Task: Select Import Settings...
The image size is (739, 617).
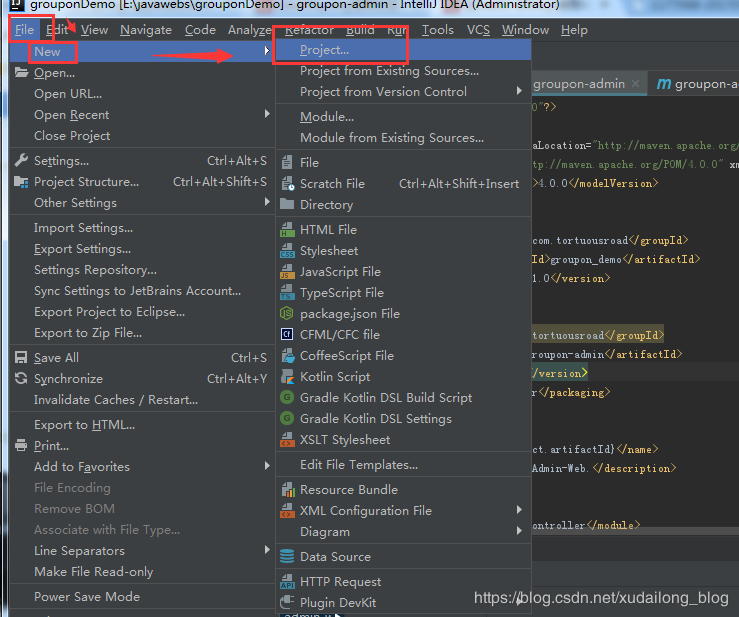Action: pos(142,228)
